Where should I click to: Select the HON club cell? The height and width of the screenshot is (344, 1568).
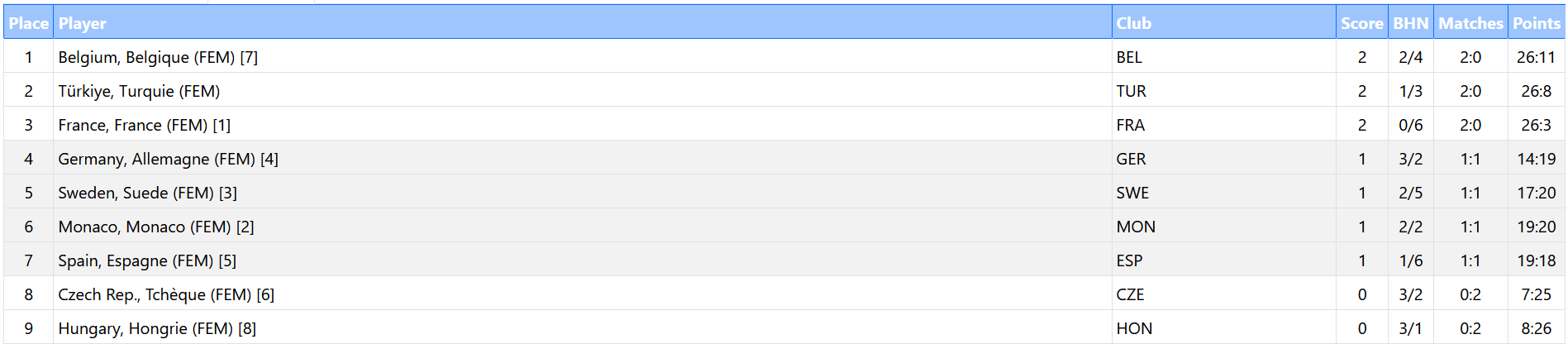point(1134,328)
